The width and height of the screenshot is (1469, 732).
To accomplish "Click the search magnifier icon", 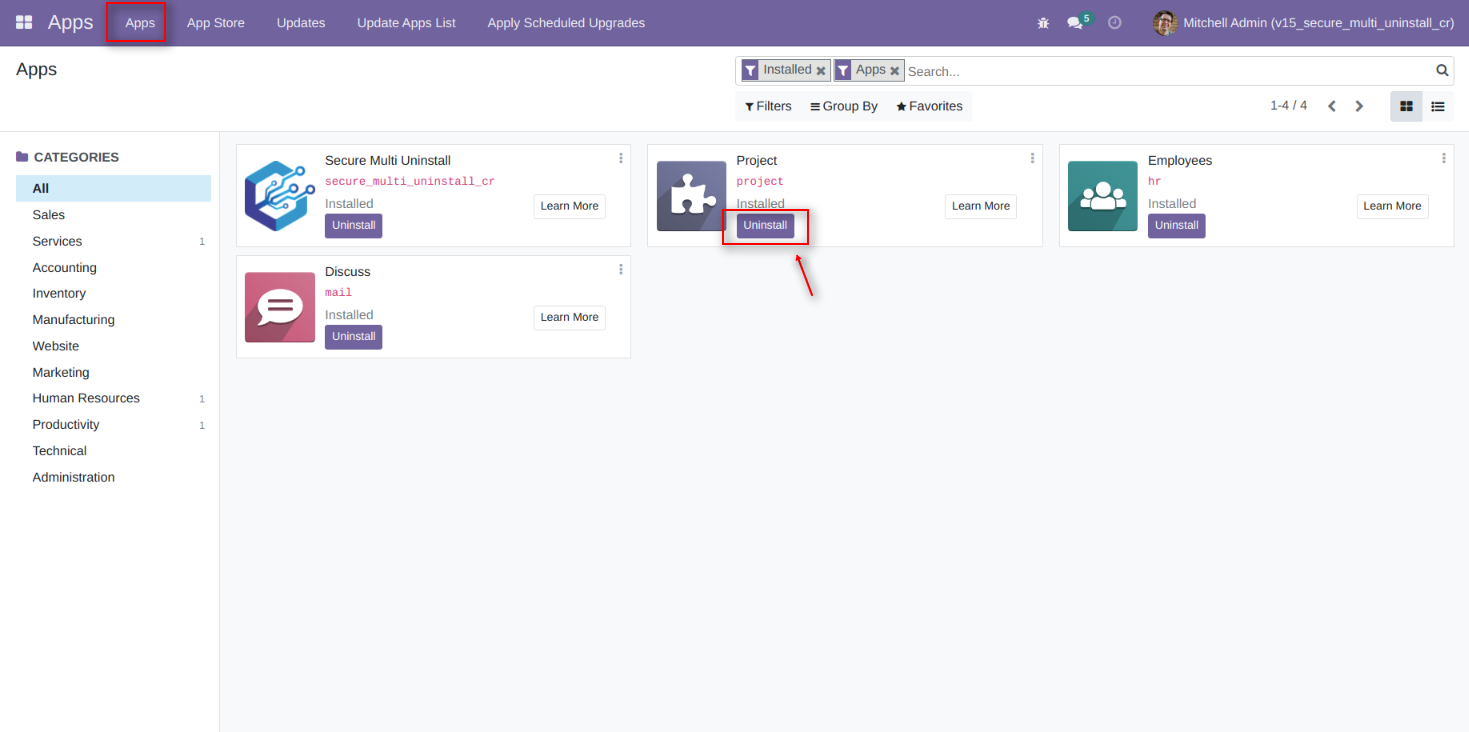I will [1442, 70].
